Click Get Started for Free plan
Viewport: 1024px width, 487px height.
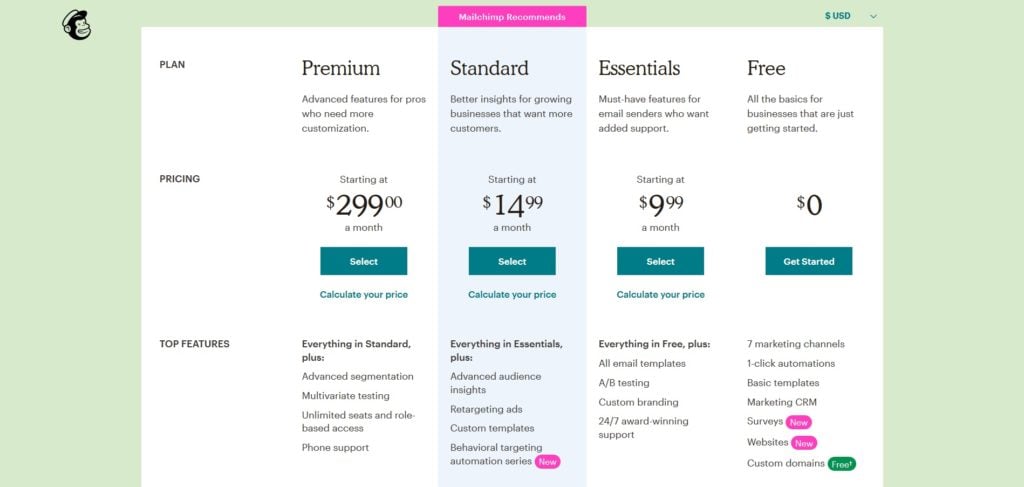pos(808,261)
